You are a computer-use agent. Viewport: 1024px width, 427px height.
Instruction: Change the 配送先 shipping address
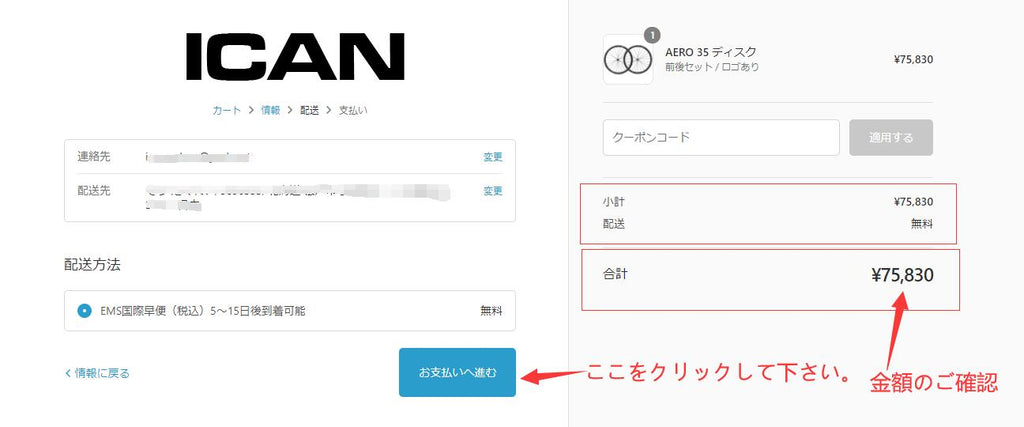[493, 191]
